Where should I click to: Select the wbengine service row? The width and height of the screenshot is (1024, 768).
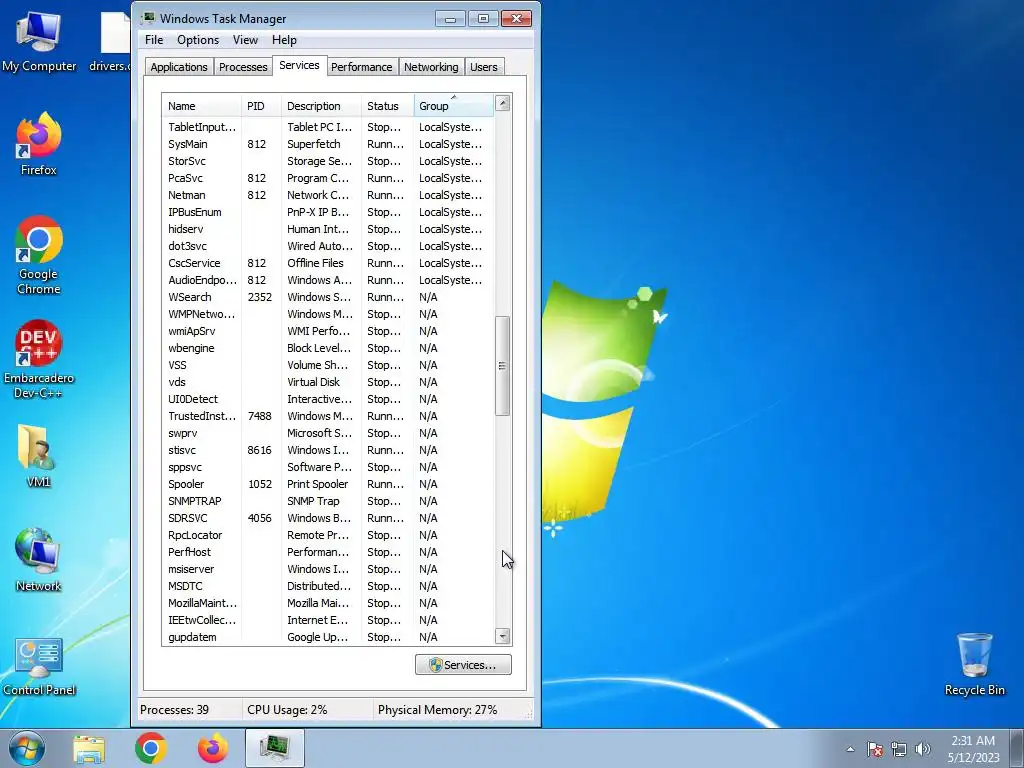(328, 348)
